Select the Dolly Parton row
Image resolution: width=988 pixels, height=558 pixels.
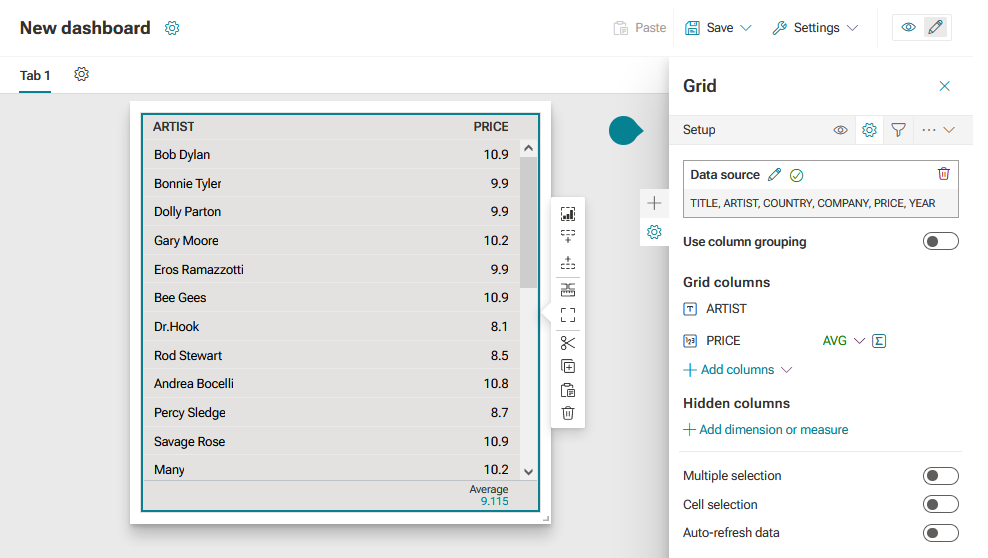click(x=331, y=212)
